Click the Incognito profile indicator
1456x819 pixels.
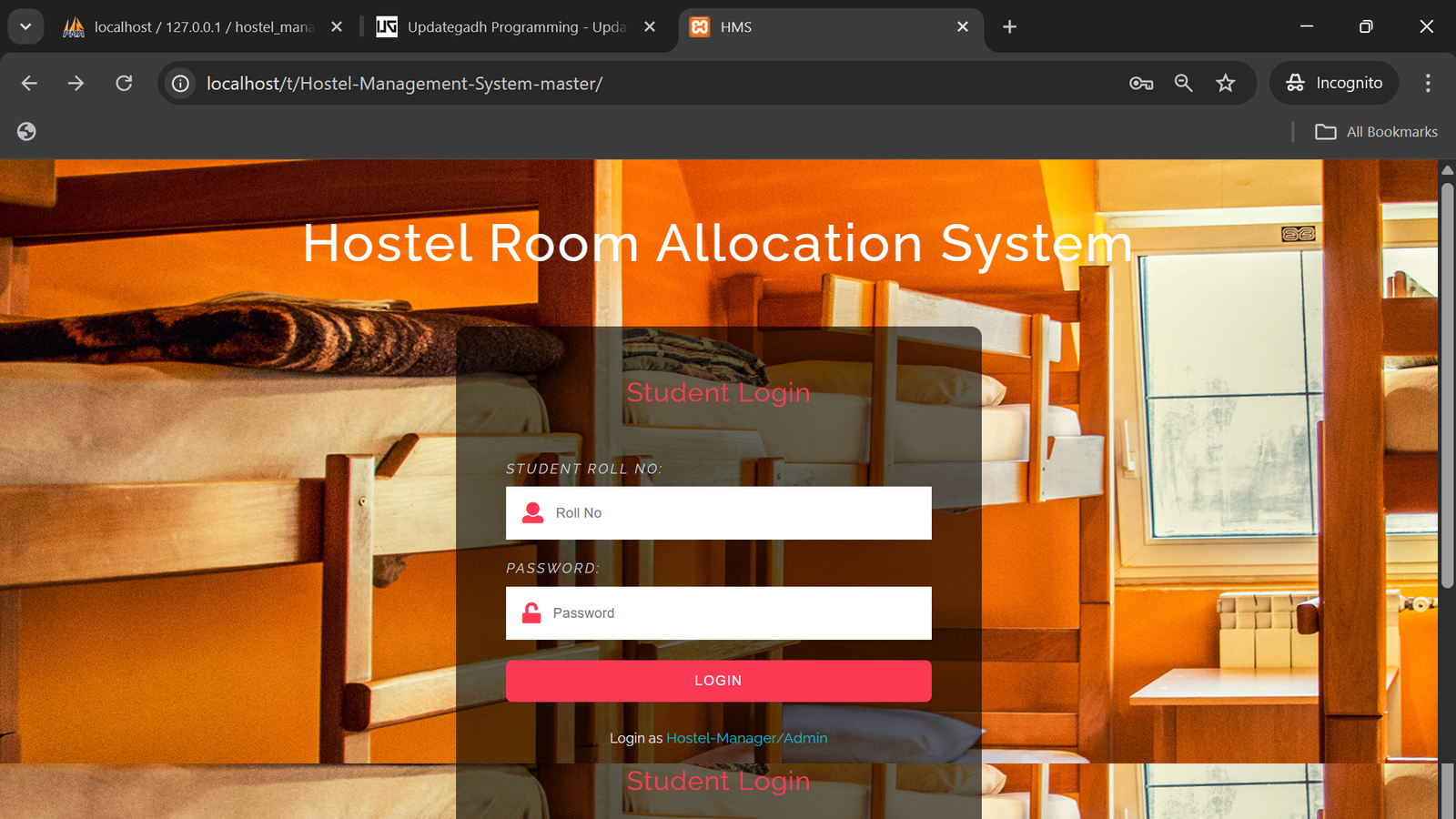[x=1334, y=83]
